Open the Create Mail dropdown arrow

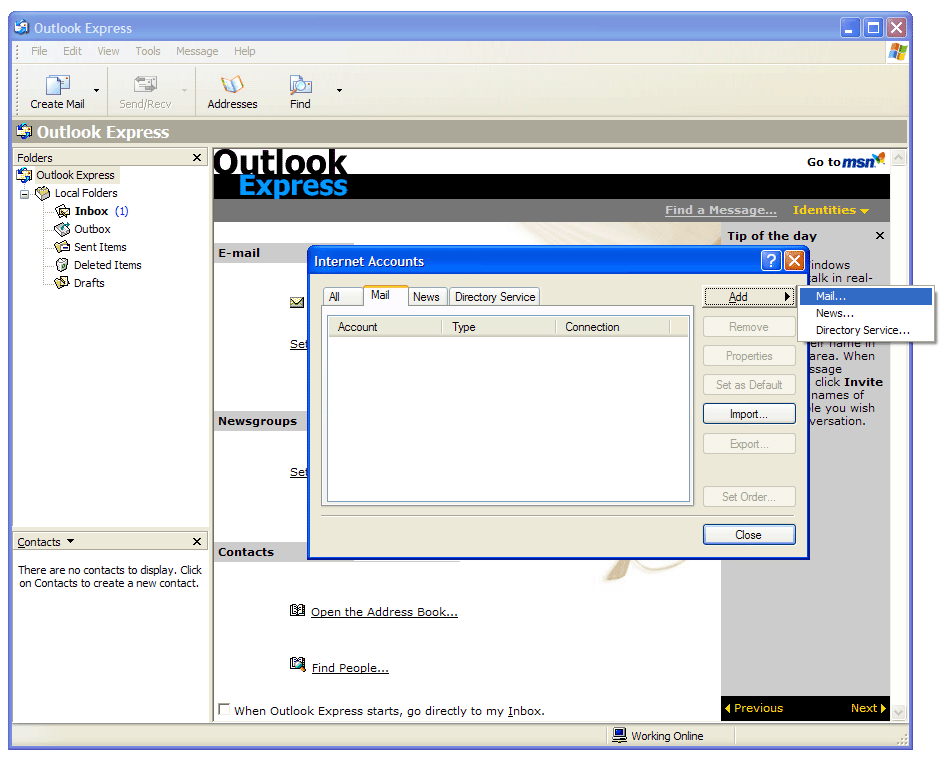pyautogui.click(x=96, y=90)
